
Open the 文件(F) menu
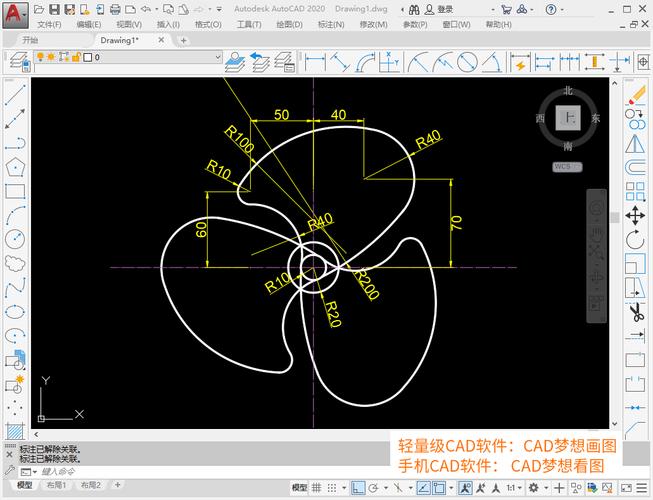[49, 25]
